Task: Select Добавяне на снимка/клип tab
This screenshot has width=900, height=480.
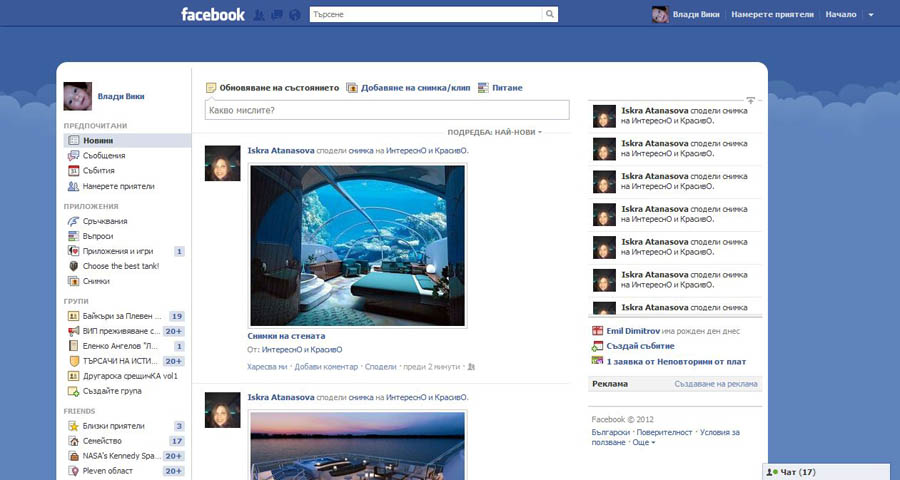Action: [408, 88]
